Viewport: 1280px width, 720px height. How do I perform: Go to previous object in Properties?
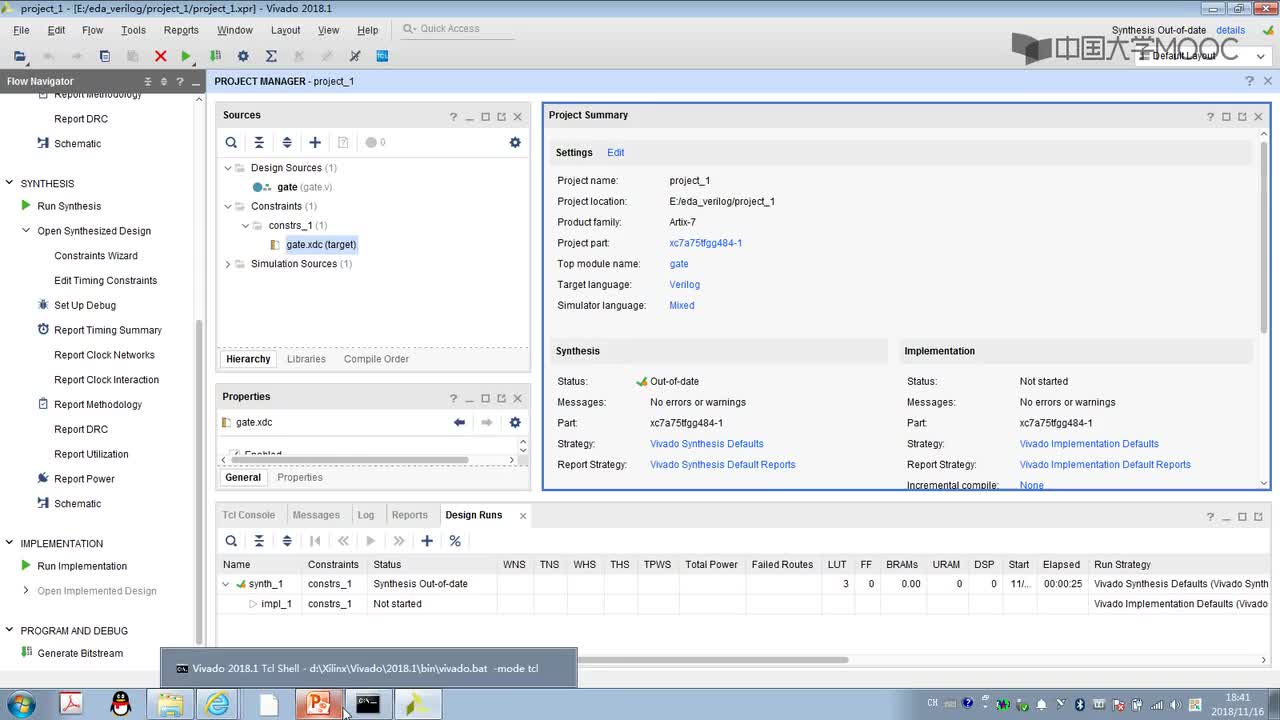pos(459,422)
